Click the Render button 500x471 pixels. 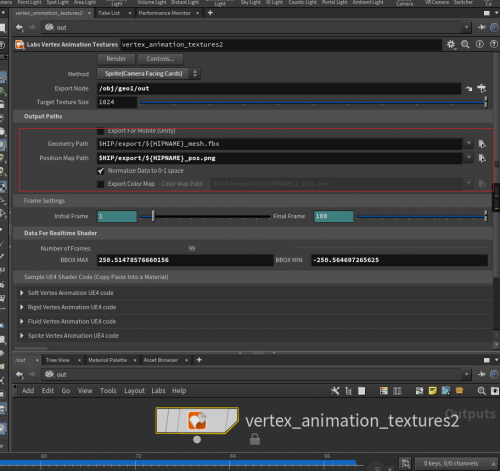(x=116, y=59)
